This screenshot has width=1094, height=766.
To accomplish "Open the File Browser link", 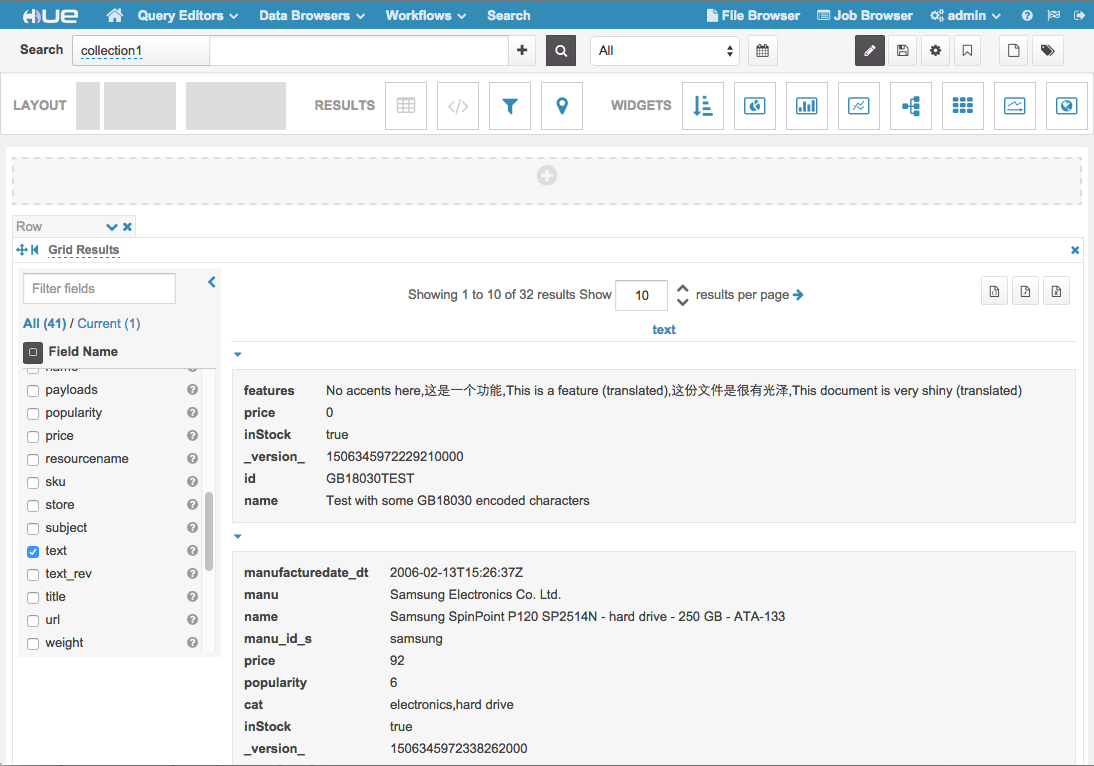I will pyautogui.click(x=753, y=15).
